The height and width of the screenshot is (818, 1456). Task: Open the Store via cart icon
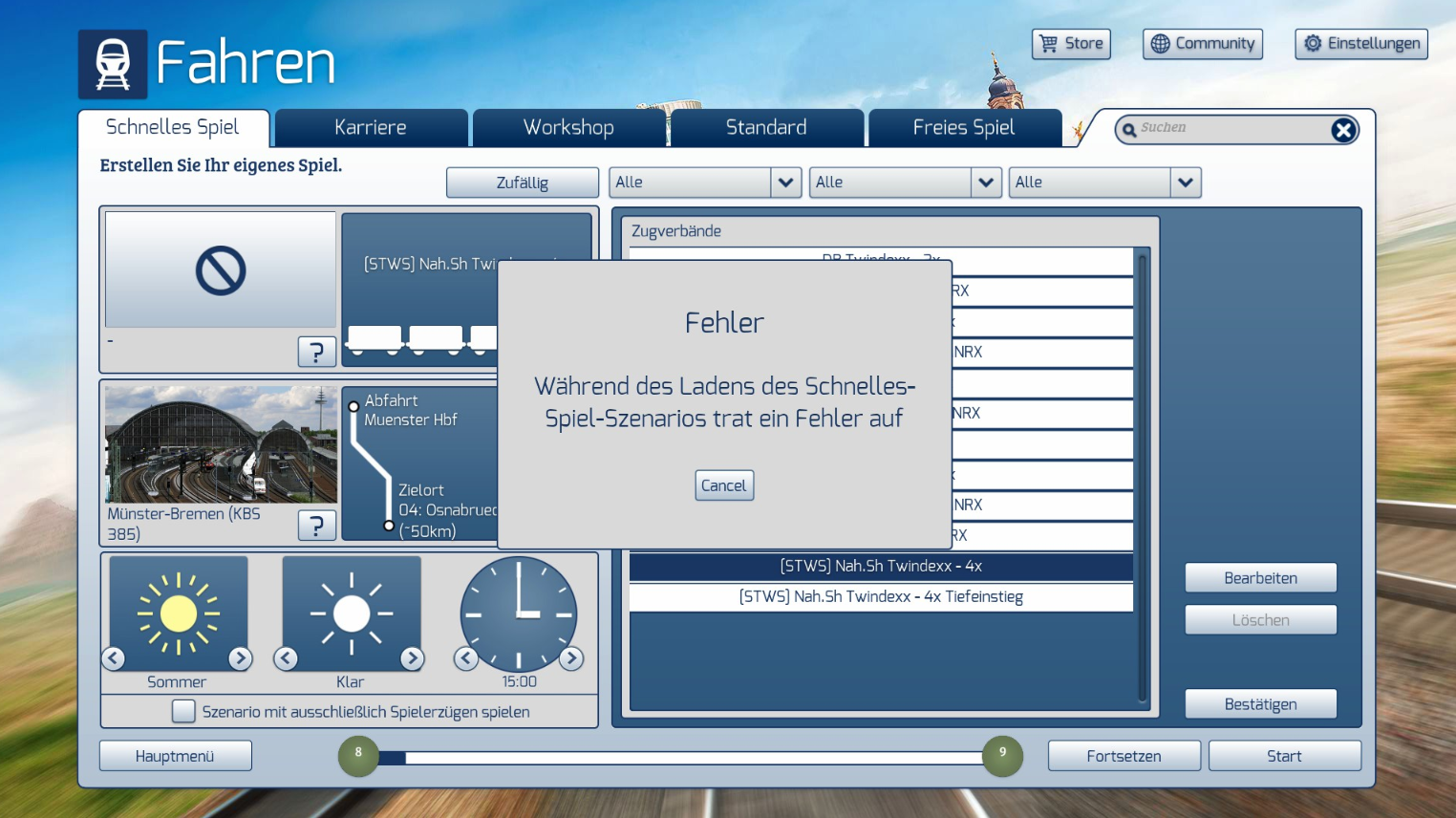[x=1048, y=44]
